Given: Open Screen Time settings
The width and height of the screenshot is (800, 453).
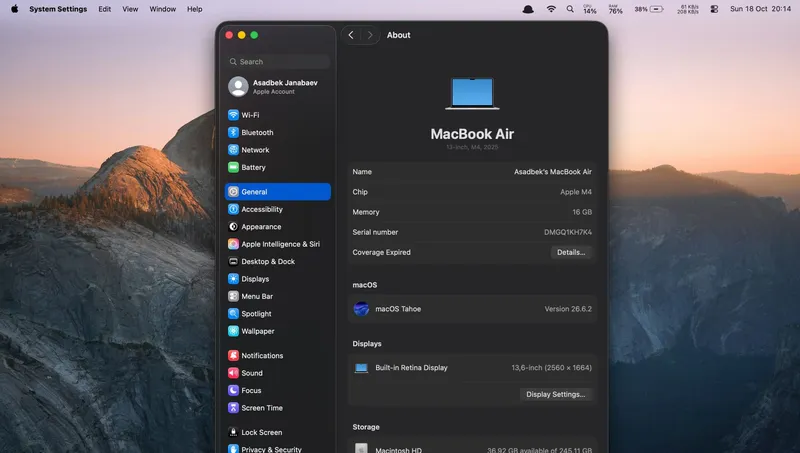Looking at the screenshot, I should pos(278,407).
